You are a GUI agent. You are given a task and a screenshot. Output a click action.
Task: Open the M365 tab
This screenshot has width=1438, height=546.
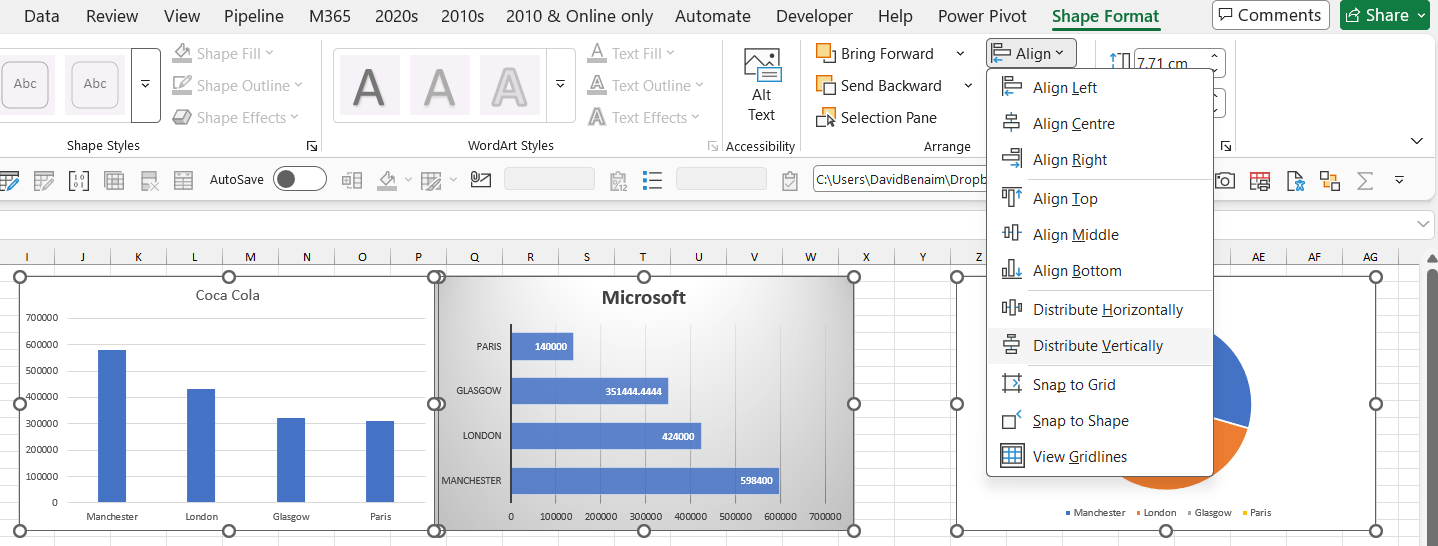[x=330, y=16]
